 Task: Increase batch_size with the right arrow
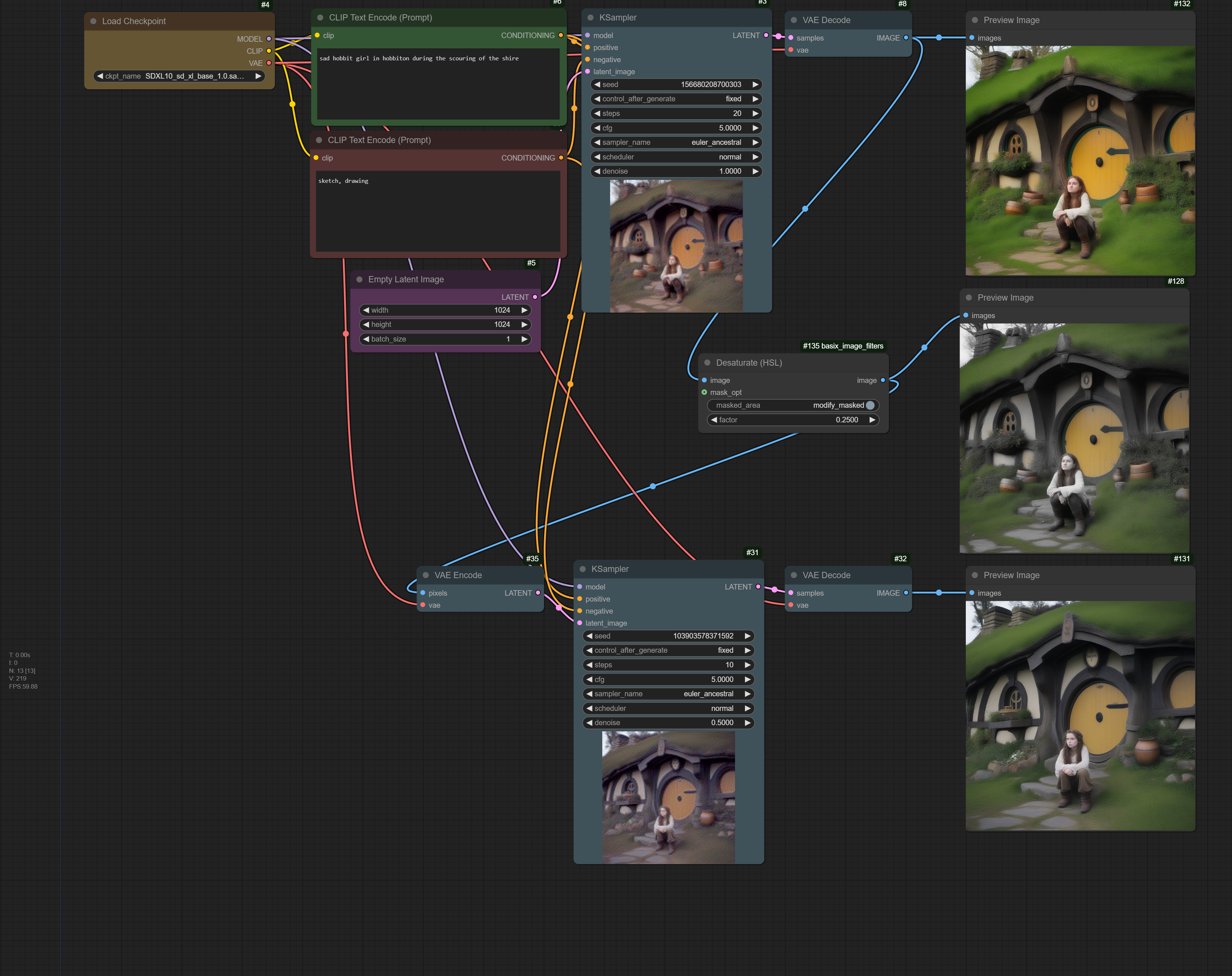(x=524, y=339)
